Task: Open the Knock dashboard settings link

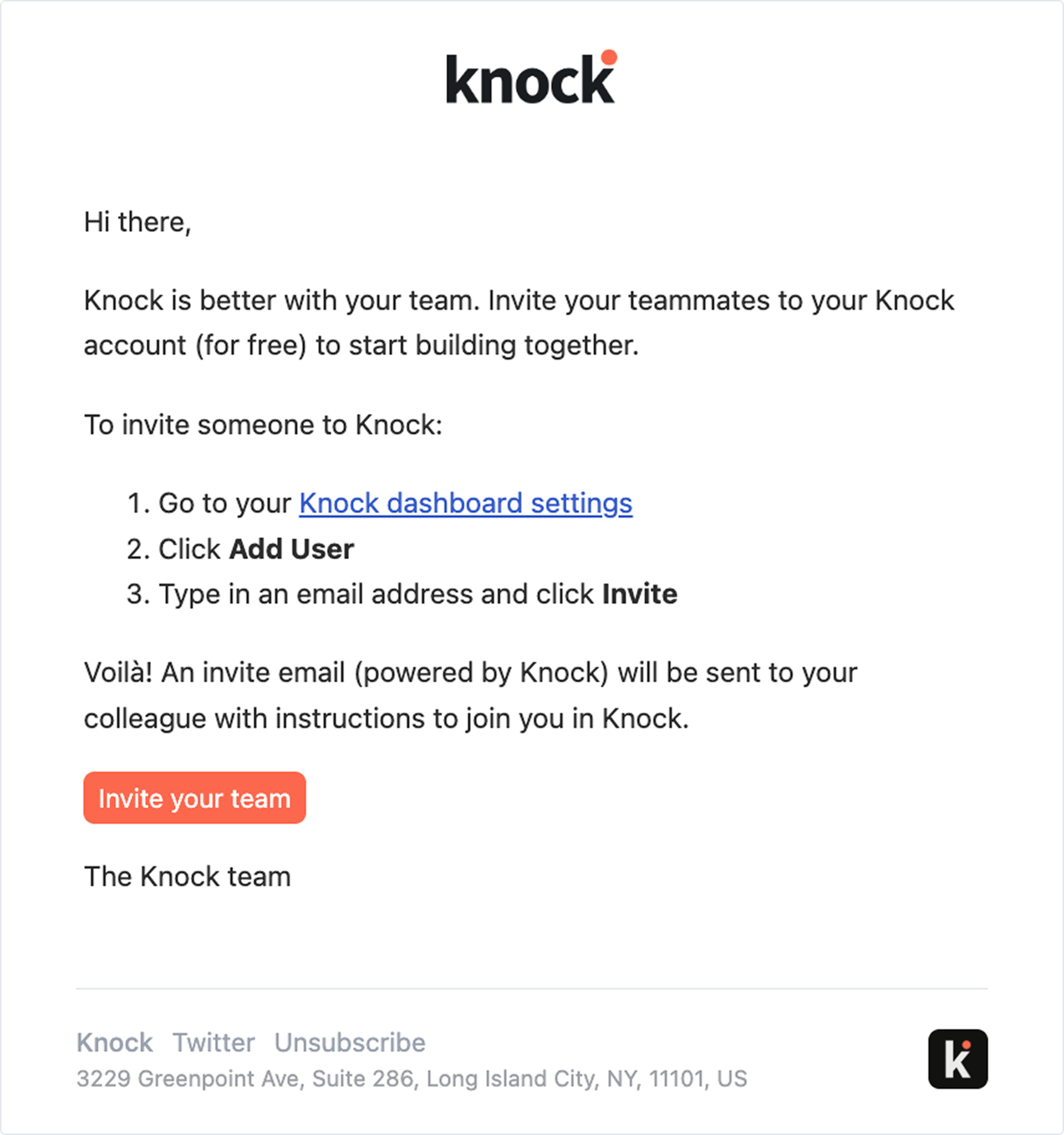Action: [x=465, y=503]
